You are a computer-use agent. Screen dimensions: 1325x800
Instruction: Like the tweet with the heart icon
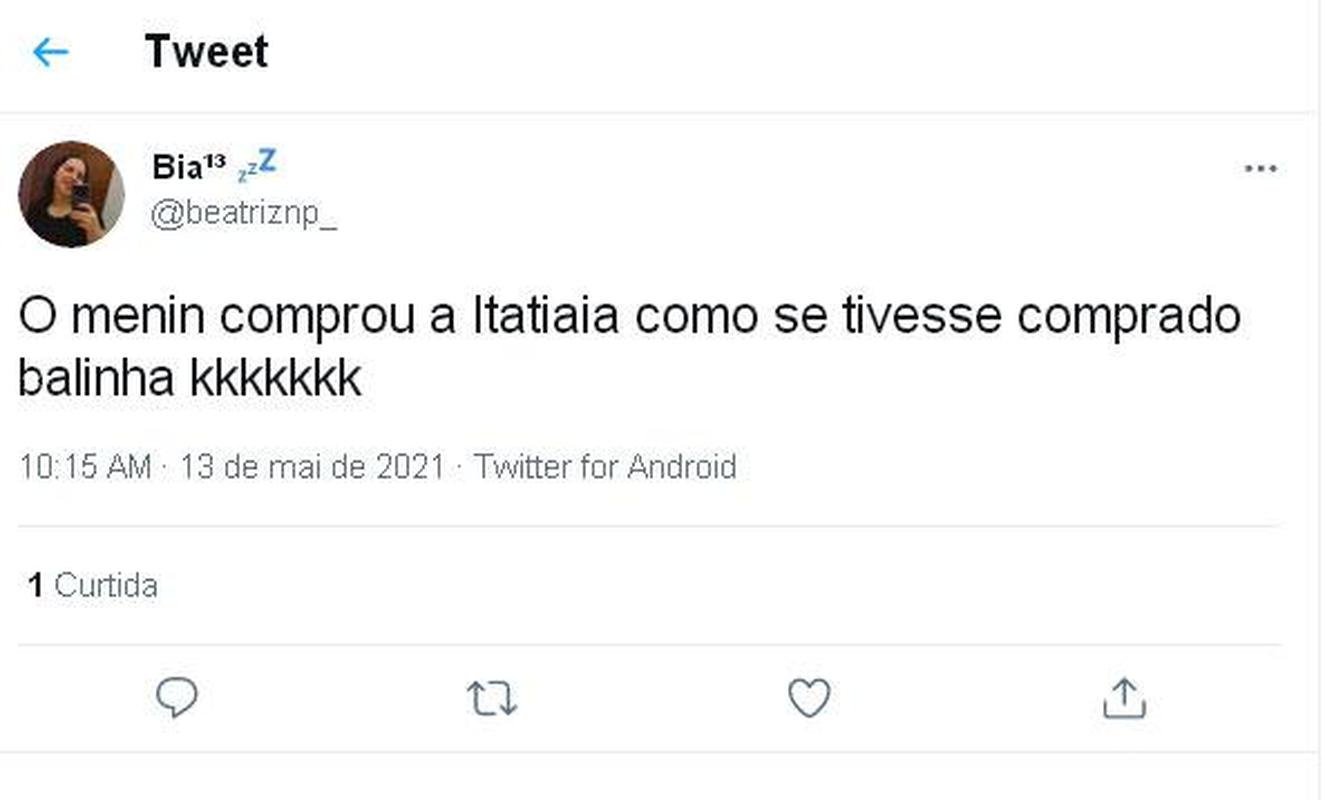809,698
